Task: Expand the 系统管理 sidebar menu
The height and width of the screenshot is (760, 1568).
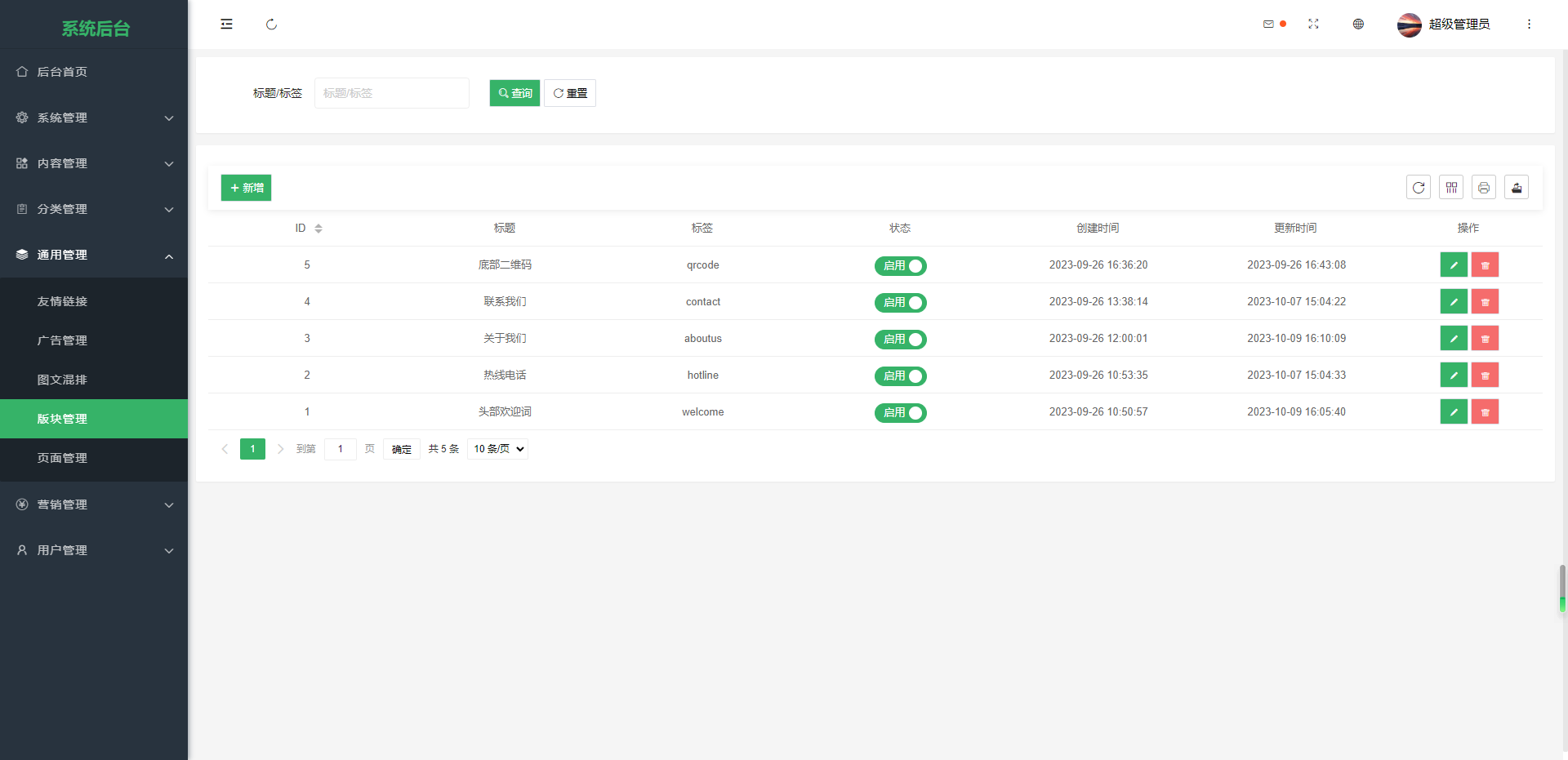Action: coord(94,118)
